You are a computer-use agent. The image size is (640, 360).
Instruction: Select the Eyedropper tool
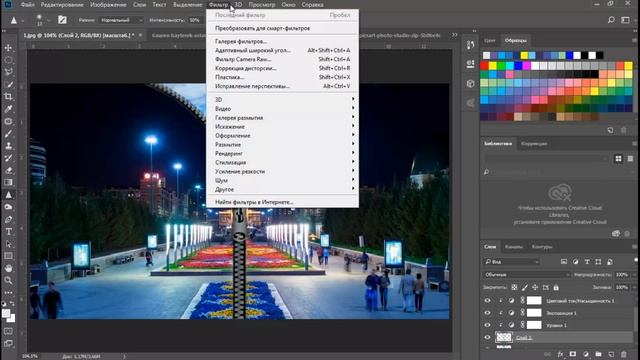tap(8, 109)
